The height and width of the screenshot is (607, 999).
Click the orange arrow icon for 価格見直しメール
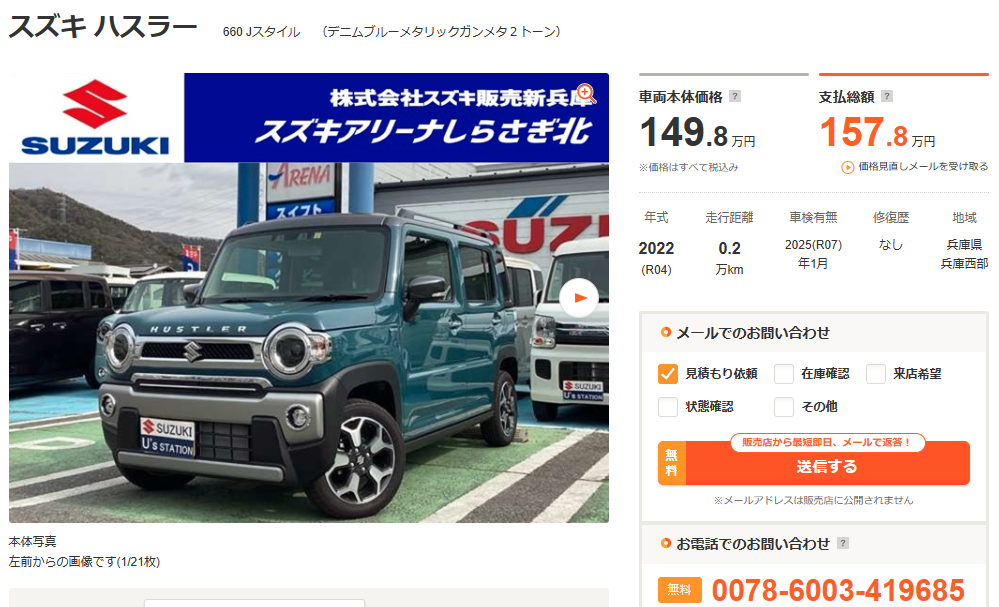847,168
